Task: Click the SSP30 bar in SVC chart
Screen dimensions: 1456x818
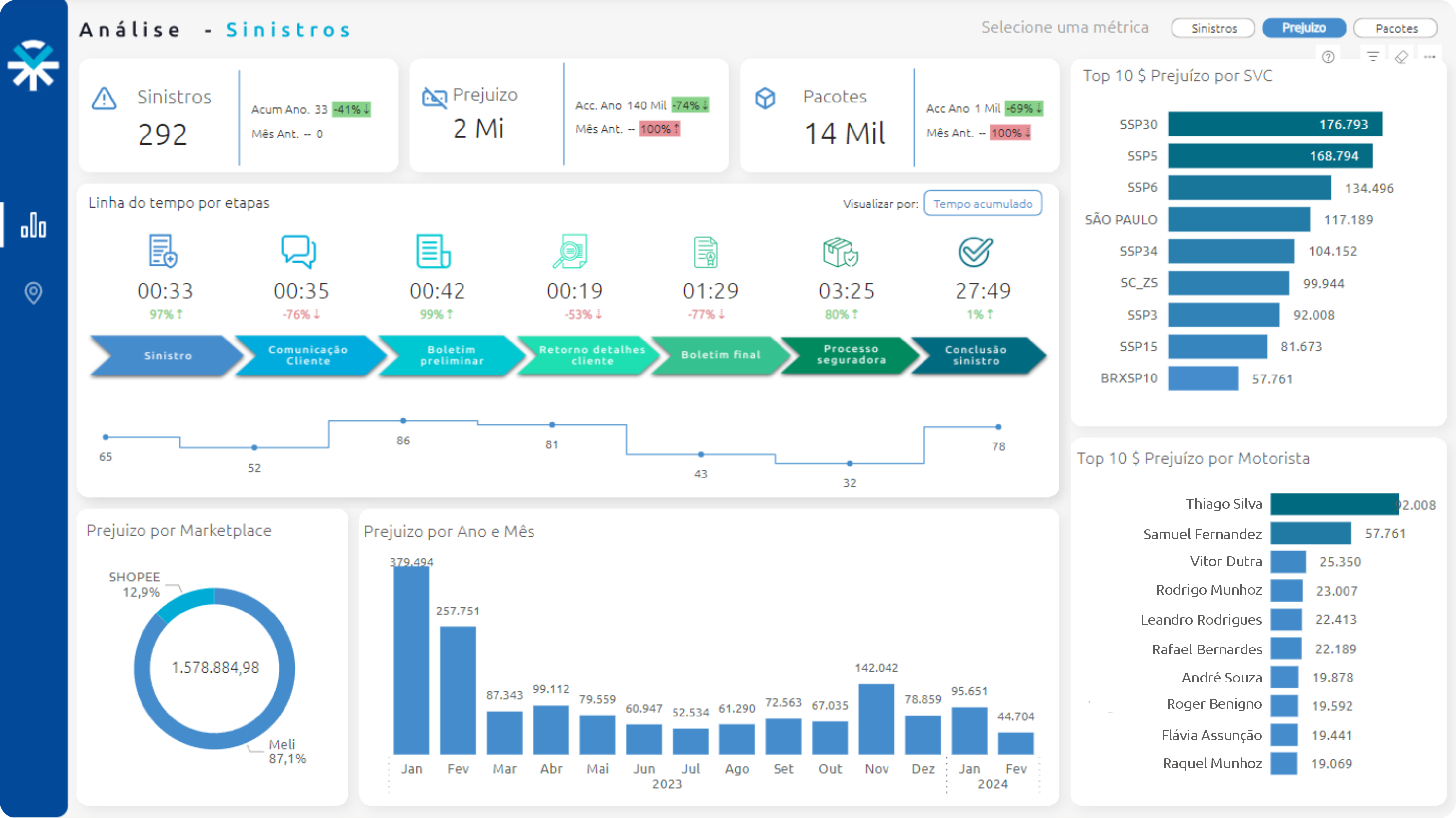Action: pos(1275,124)
